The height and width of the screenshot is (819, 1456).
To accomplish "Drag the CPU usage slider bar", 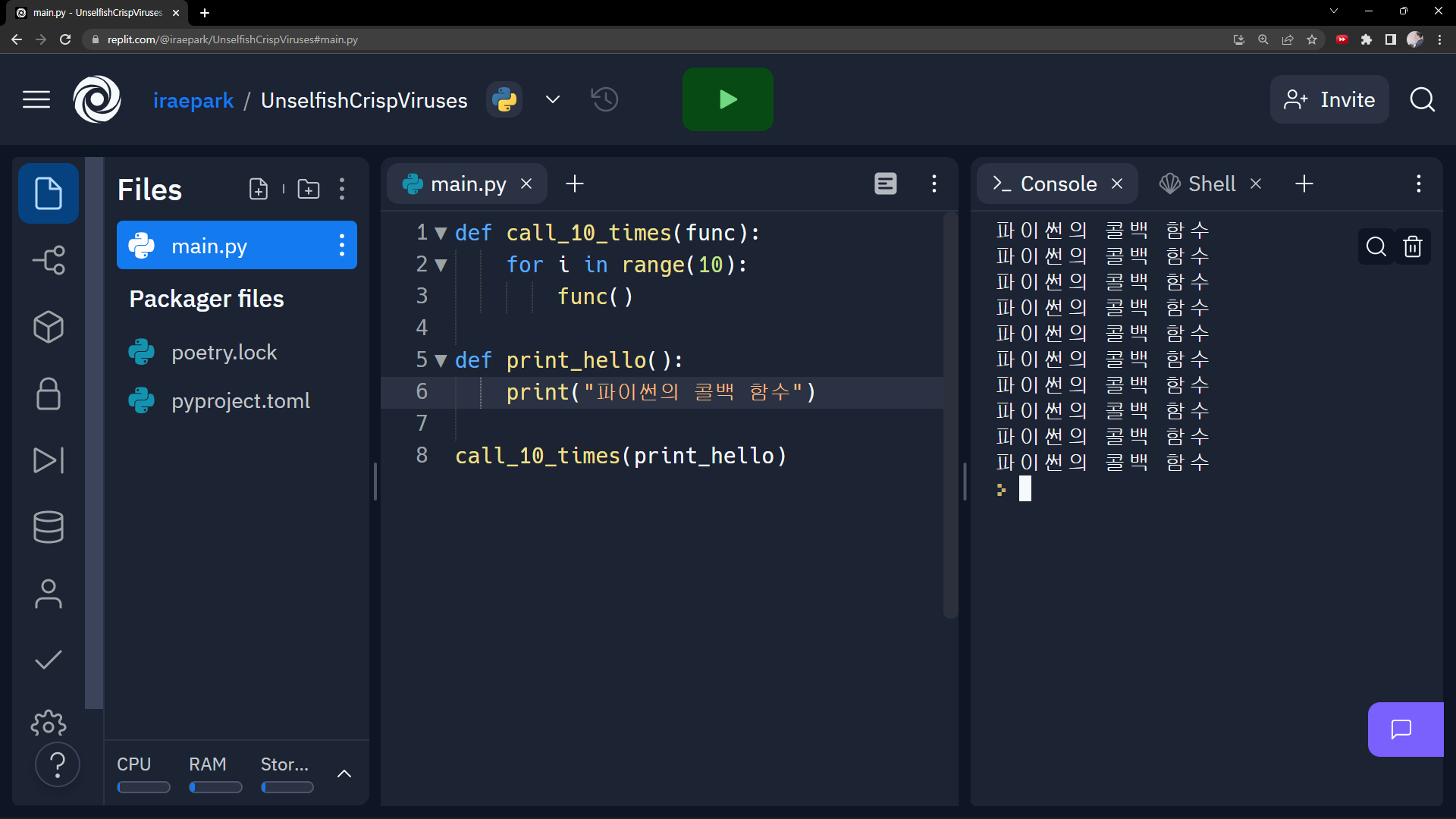I will tap(143, 788).
